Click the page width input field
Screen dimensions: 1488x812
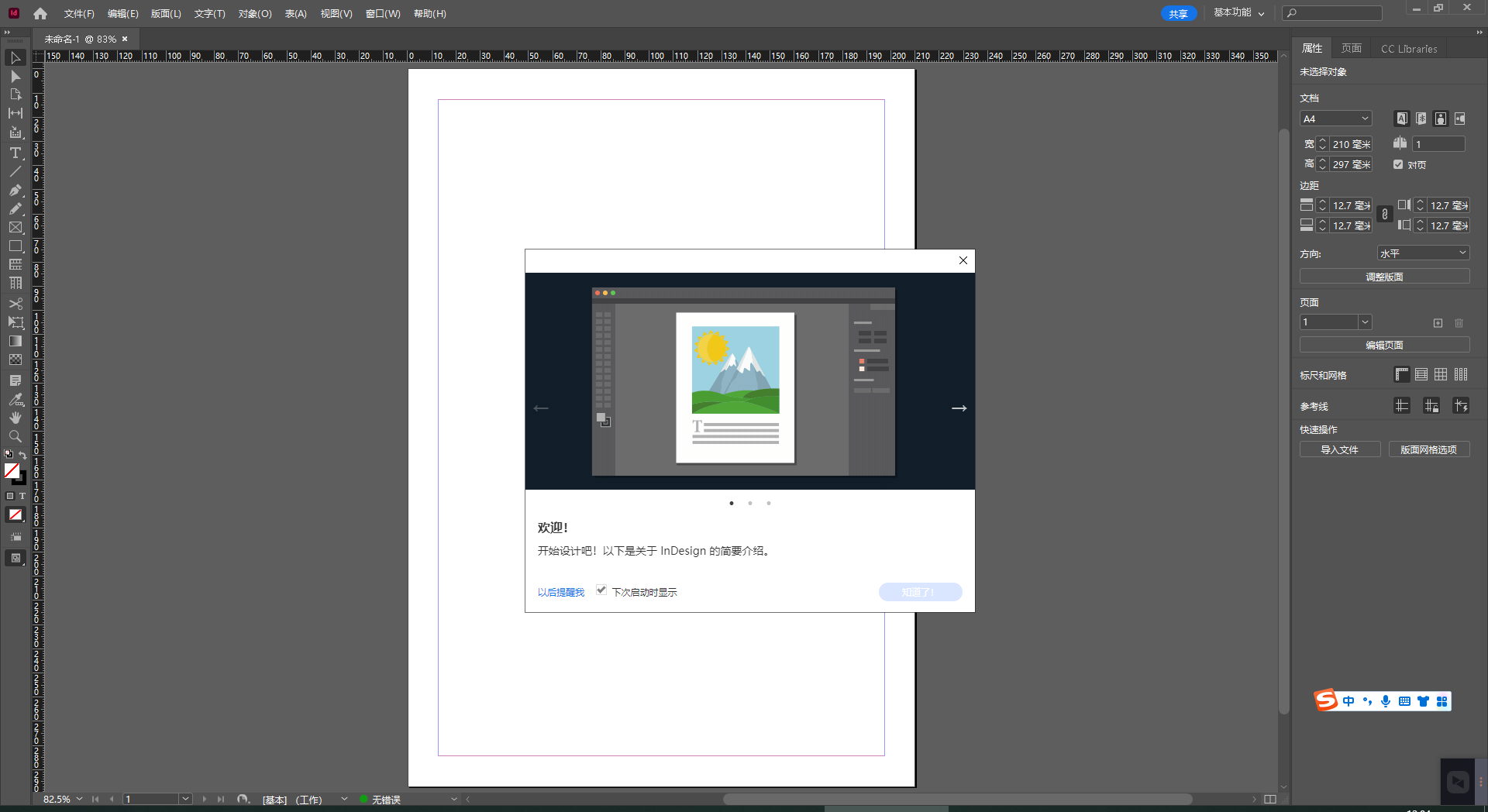pos(1351,144)
